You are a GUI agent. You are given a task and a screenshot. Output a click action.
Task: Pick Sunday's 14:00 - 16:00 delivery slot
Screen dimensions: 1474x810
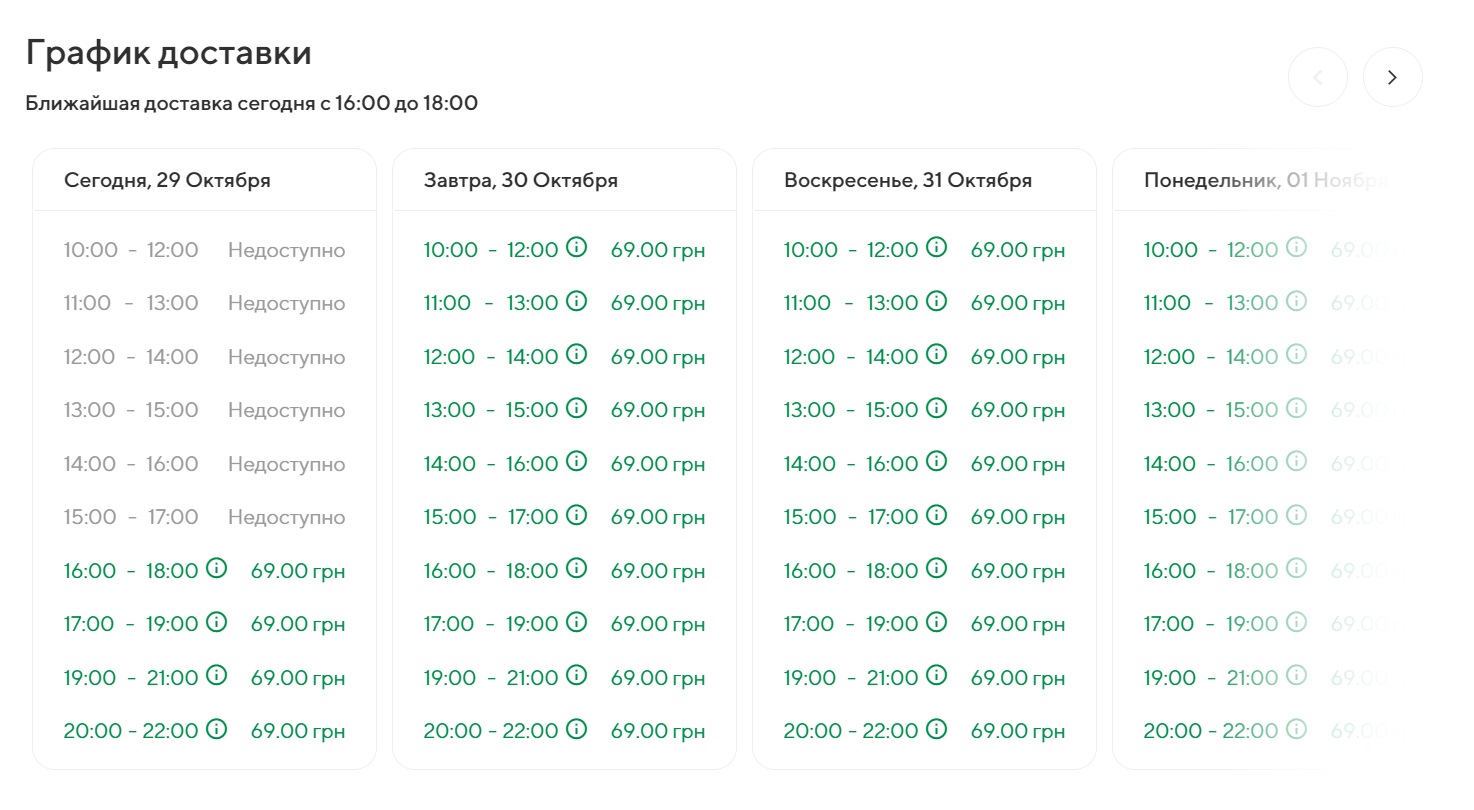point(851,463)
